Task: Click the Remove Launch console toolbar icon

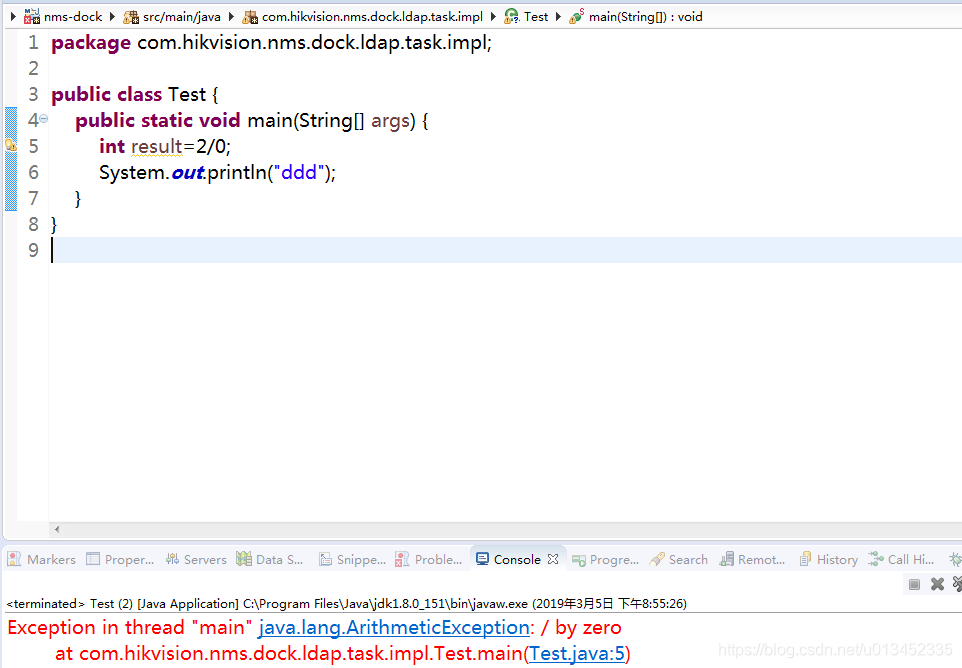Action: coord(937,584)
